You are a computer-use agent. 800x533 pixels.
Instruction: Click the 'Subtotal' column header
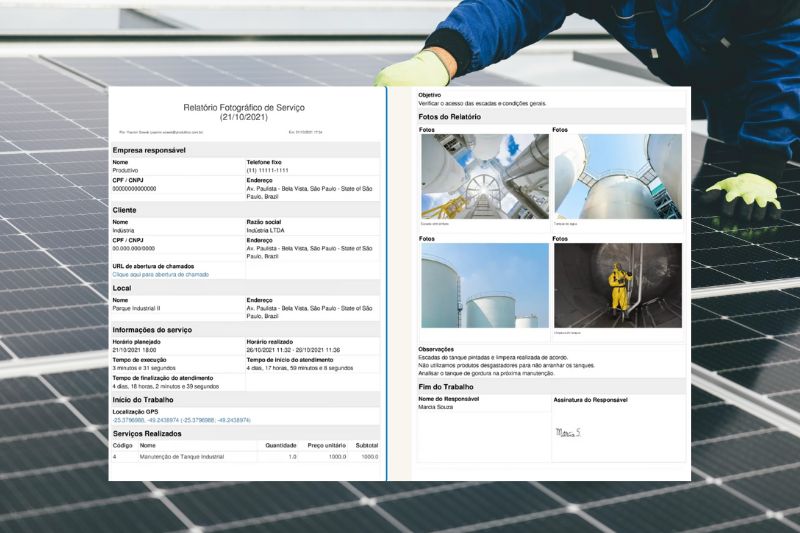(367, 446)
